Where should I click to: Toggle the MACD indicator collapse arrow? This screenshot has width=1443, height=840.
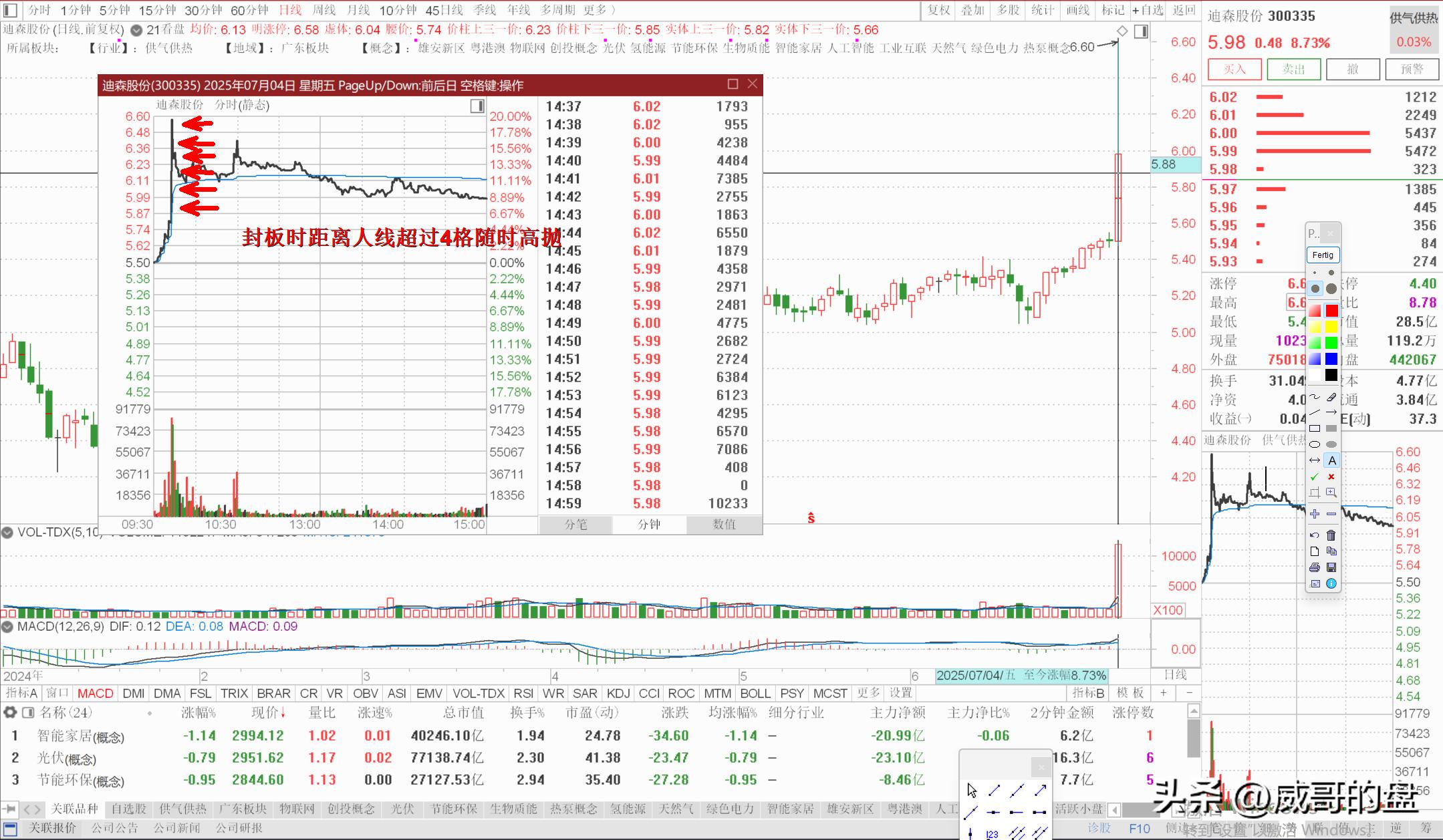7,627
